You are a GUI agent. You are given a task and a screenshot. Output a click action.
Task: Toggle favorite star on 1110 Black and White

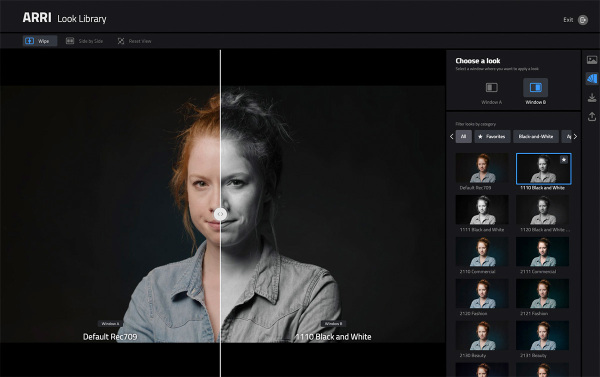click(564, 160)
